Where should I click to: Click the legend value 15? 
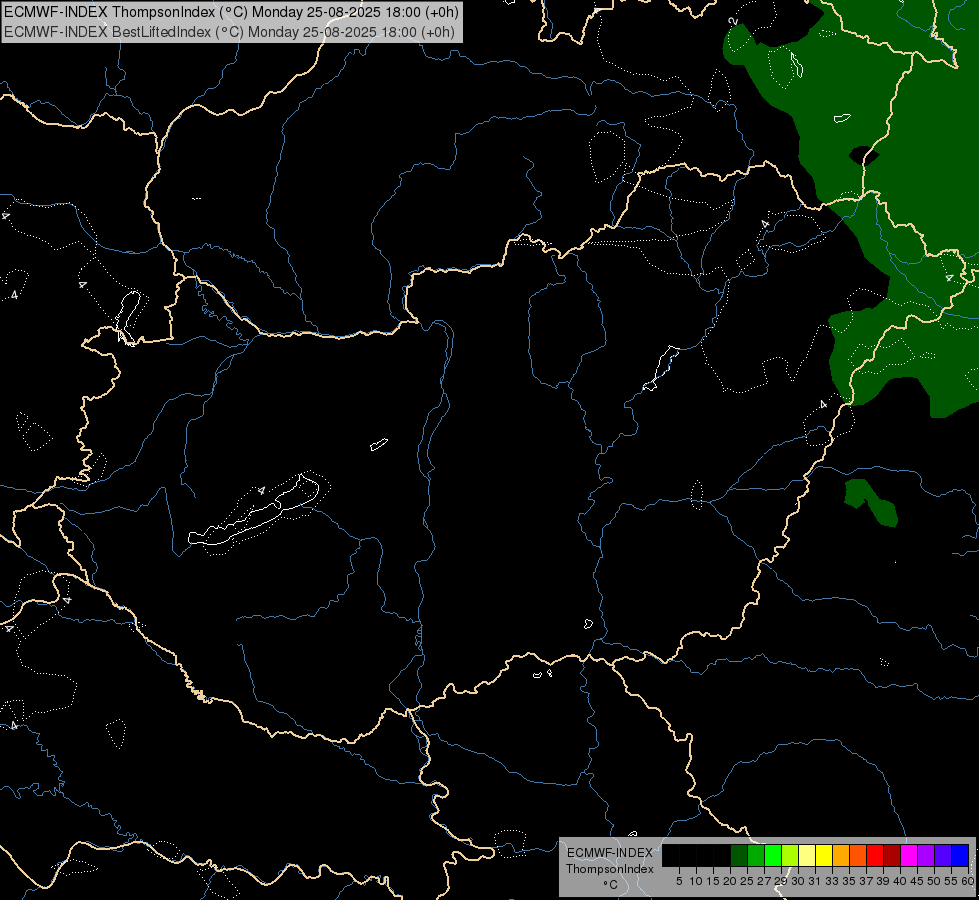point(713,881)
